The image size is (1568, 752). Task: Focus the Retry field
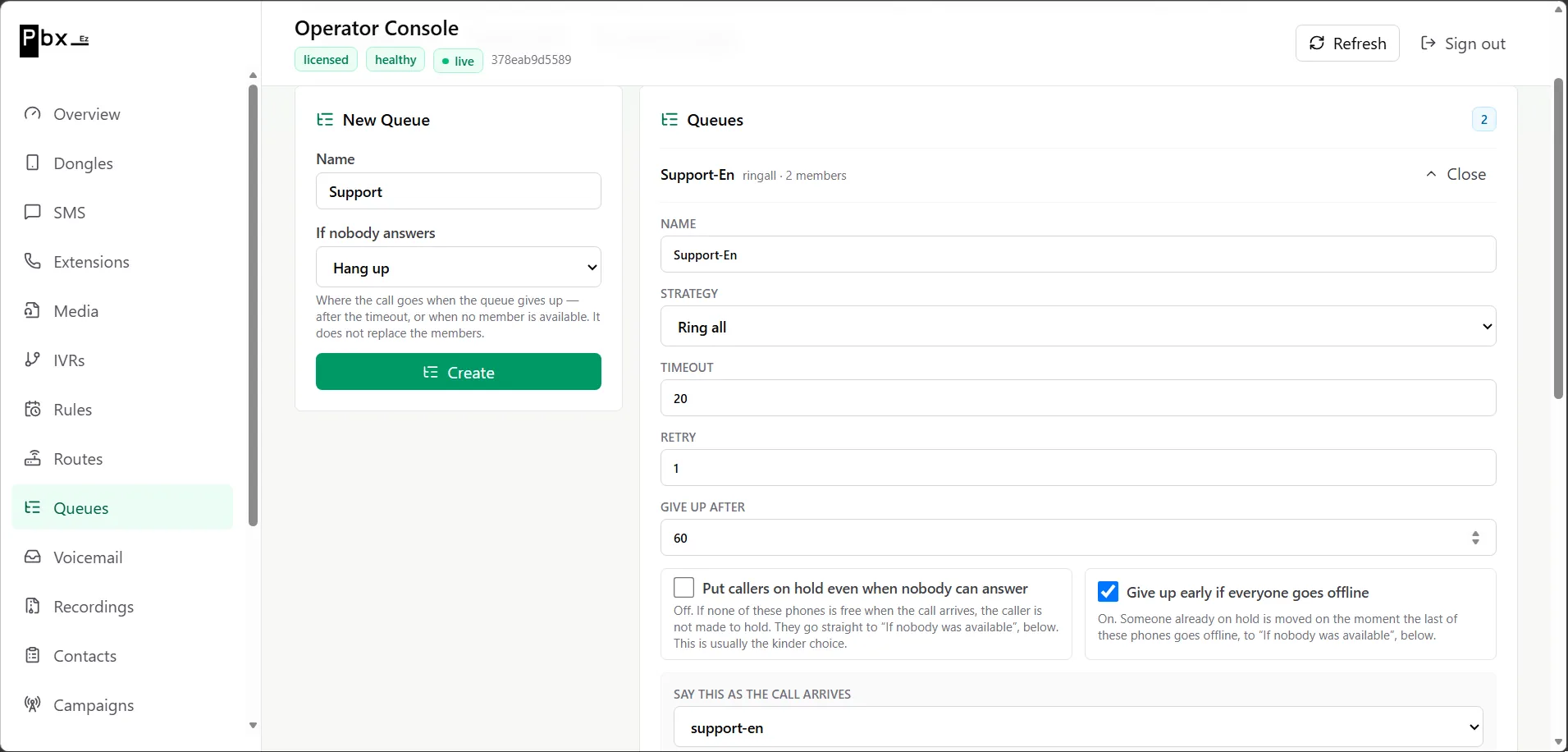coord(1078,468)
